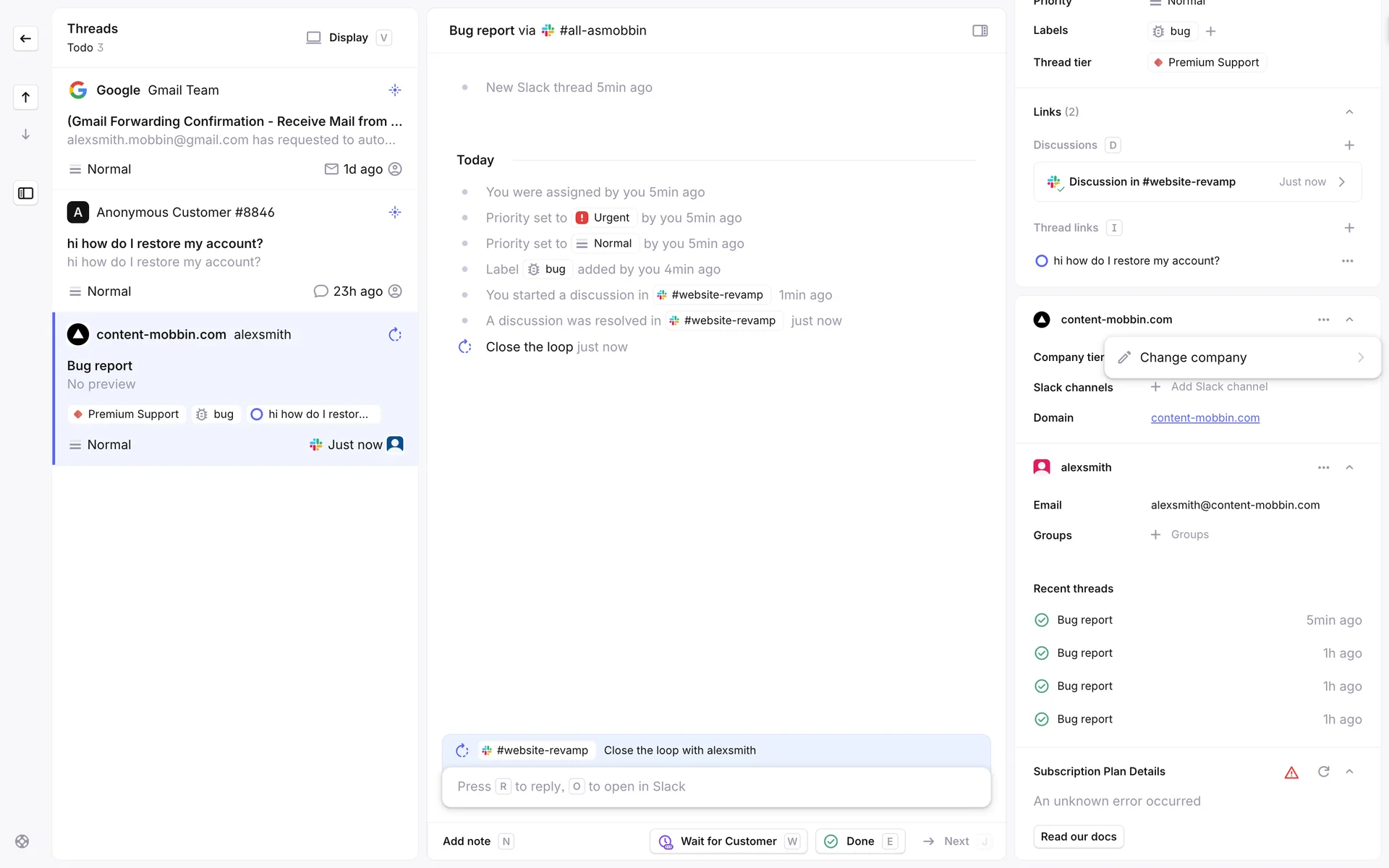Viewport: 1389px width, 868px height.
Task: Click the reply input field
Action: [715, 786]
